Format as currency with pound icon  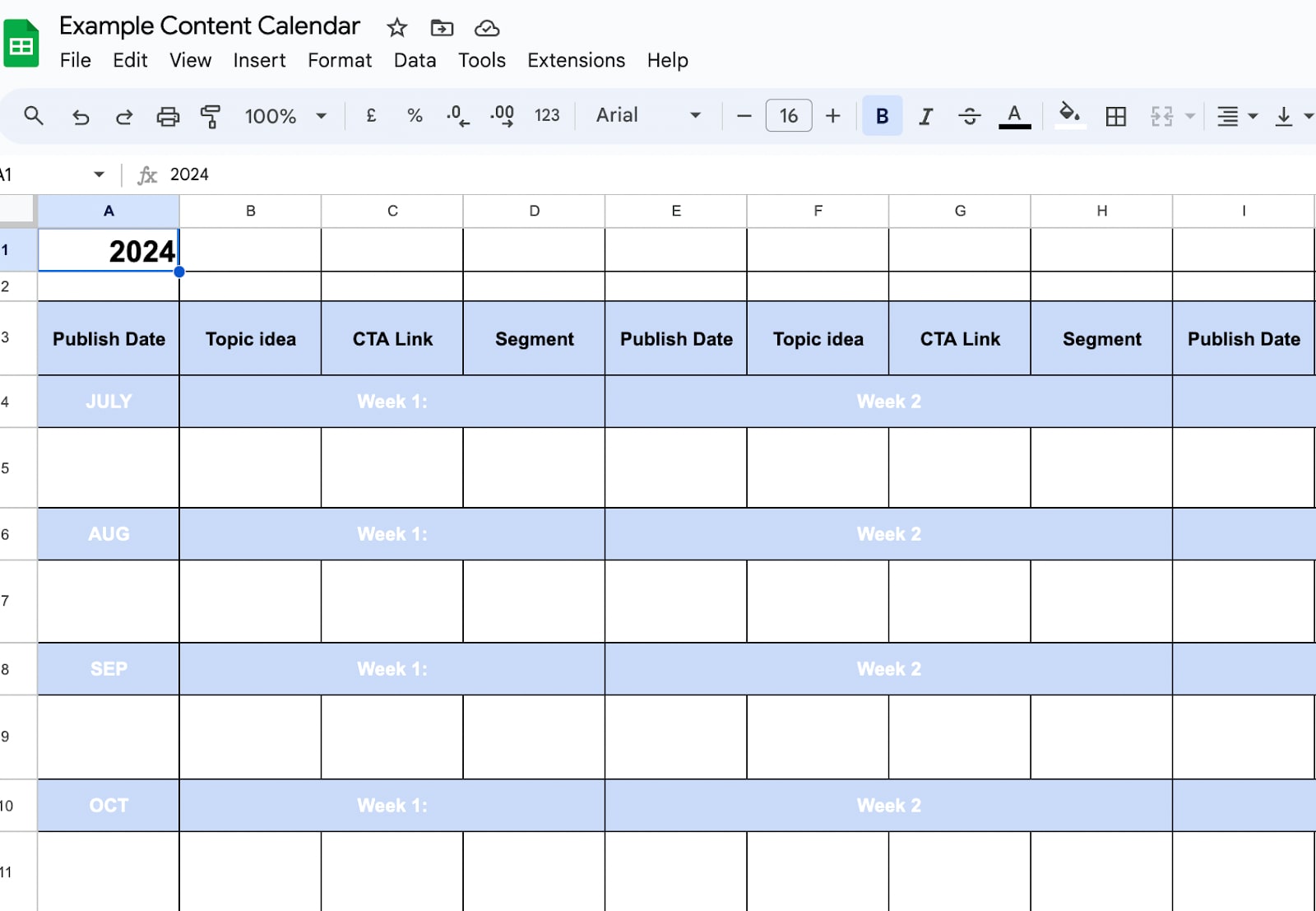tap(371, 116)
